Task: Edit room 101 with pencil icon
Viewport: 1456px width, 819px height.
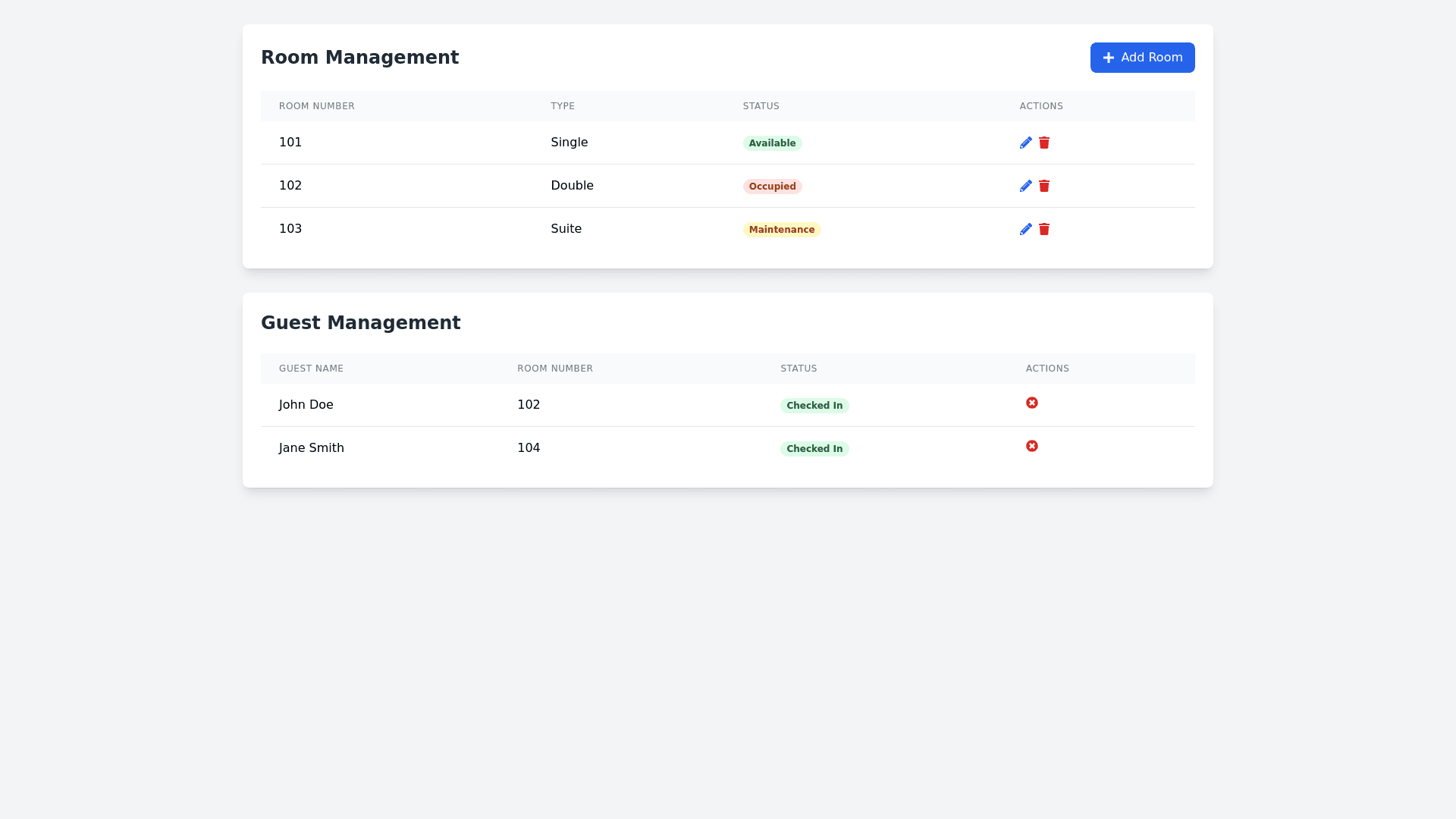Action: [x=1025, y=143]
